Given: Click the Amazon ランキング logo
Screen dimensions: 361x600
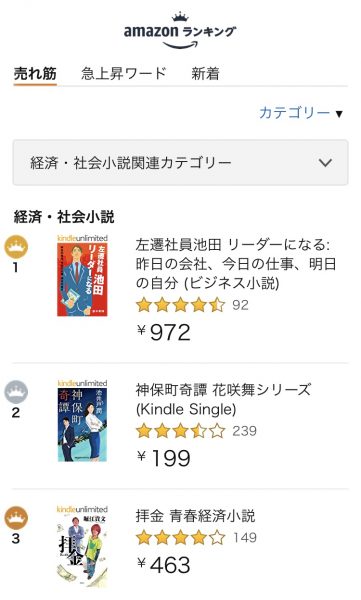Looking at the screenshot, I should pos(180,31).
